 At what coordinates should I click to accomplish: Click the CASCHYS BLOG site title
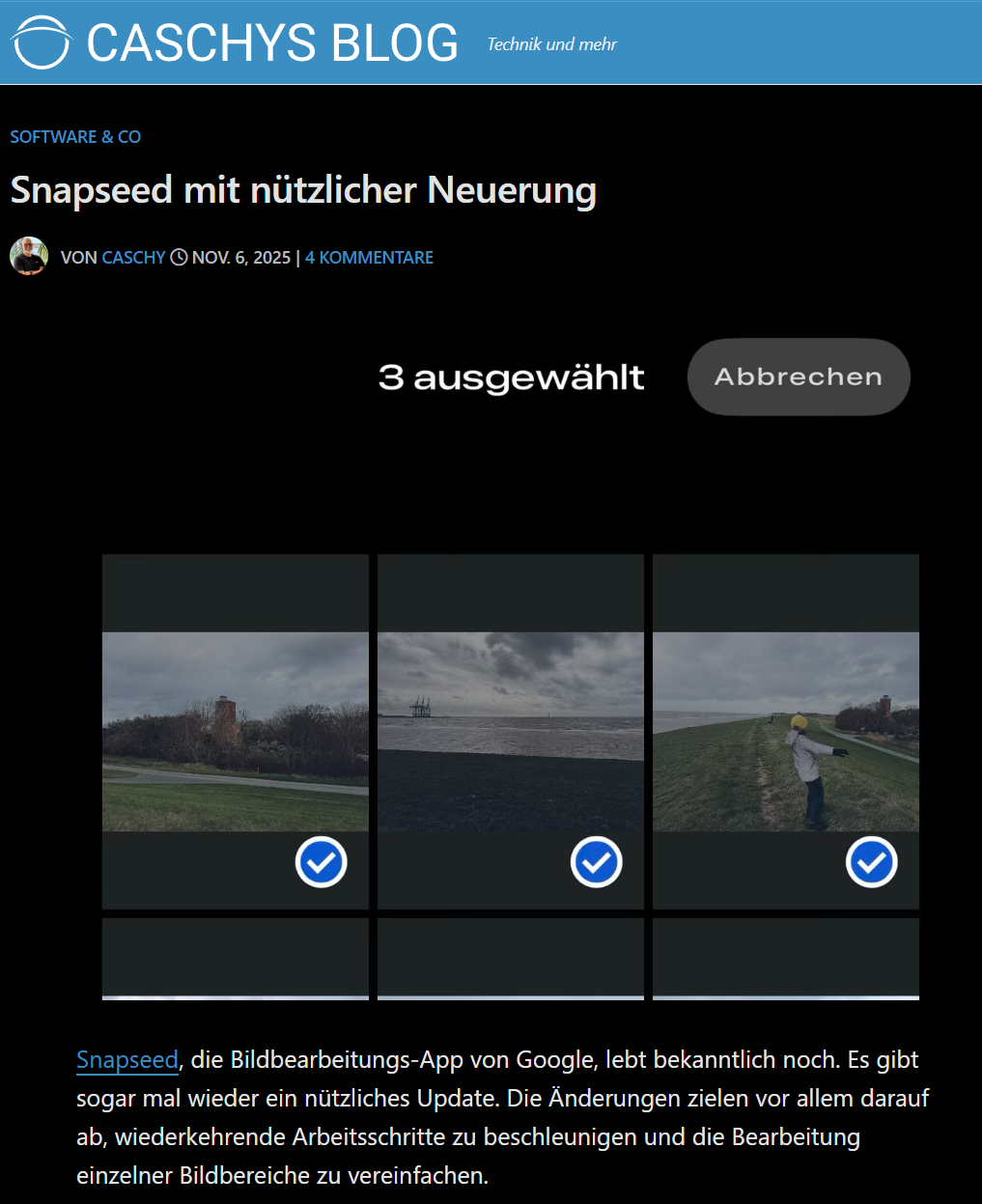272,43
